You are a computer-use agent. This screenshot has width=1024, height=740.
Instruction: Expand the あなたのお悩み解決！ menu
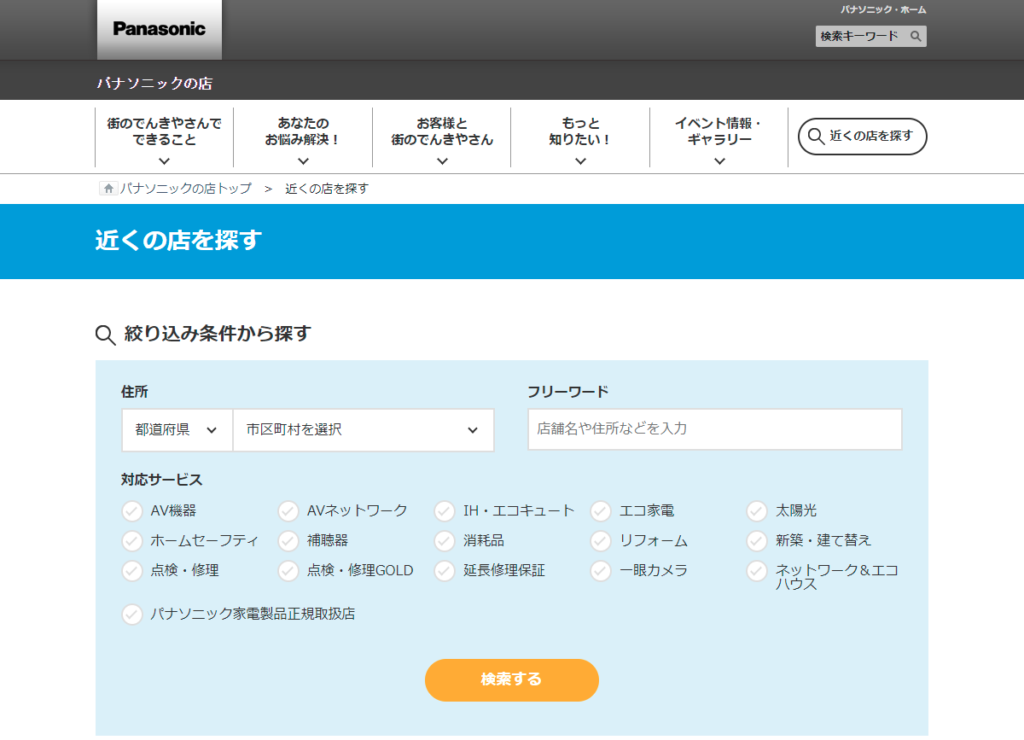point(303,138)
